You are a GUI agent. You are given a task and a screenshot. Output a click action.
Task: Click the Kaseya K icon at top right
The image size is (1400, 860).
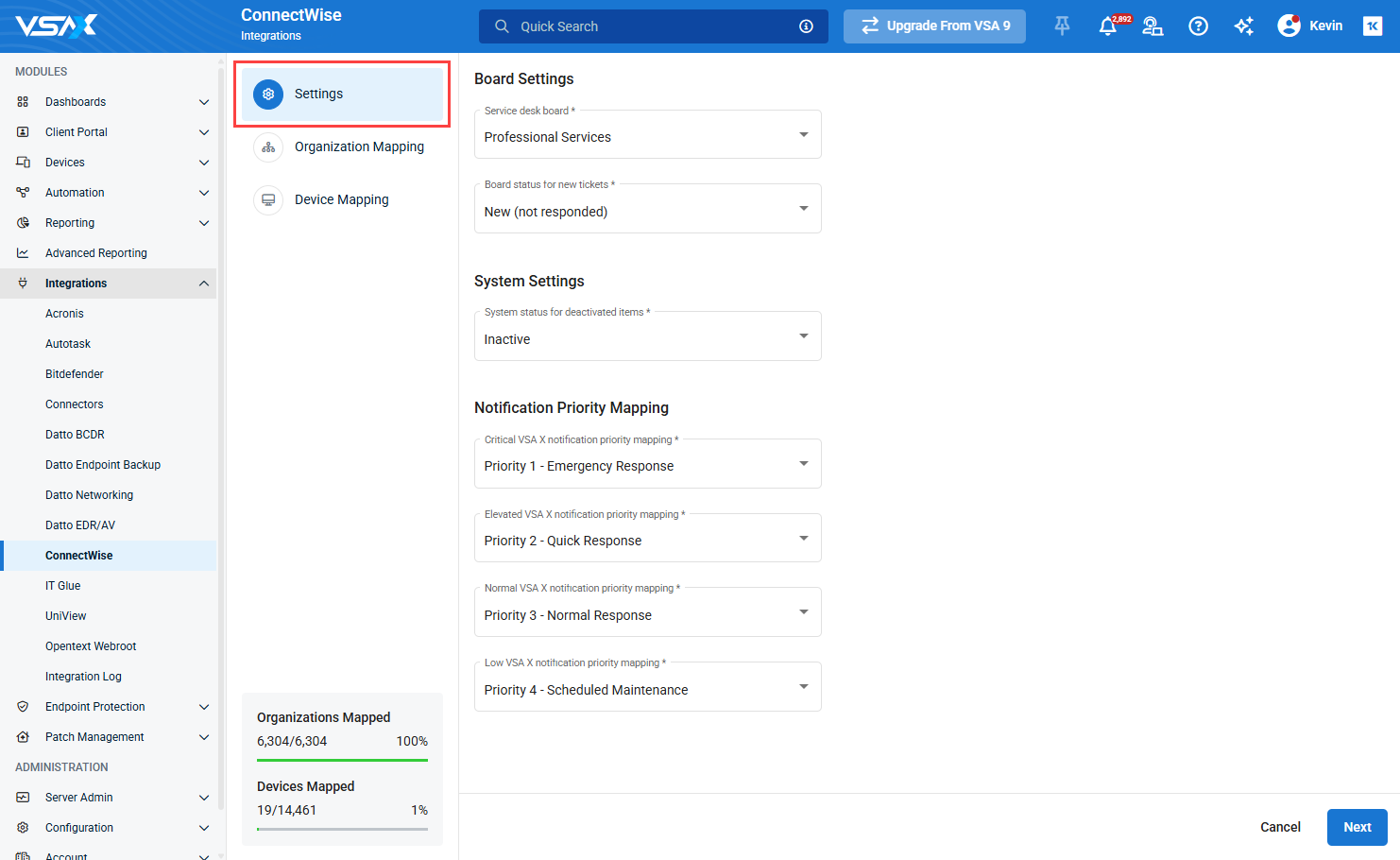[x=1372, y=26]
